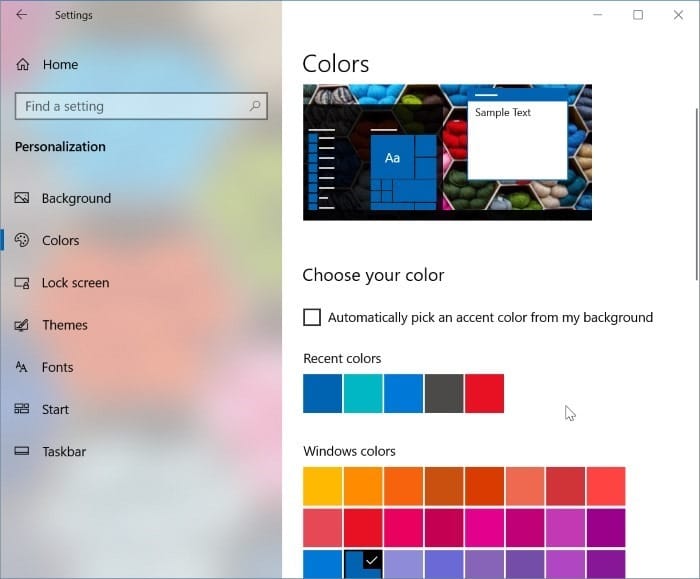The height and width of the screenshot is (579, 700).
Task: Select last swatch in second Windows colors row
Action: tap(606, 528)
